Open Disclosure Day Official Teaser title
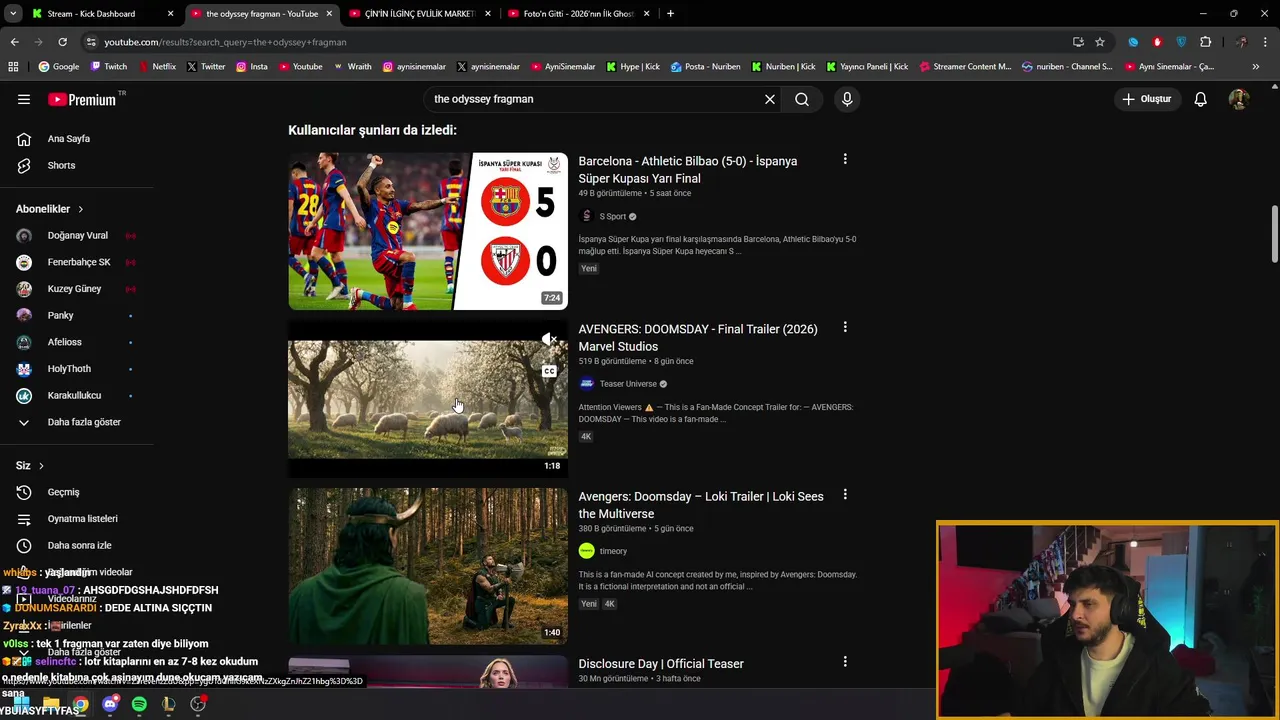The height and width of the screenshot is (720, 1280). point(661,664)
